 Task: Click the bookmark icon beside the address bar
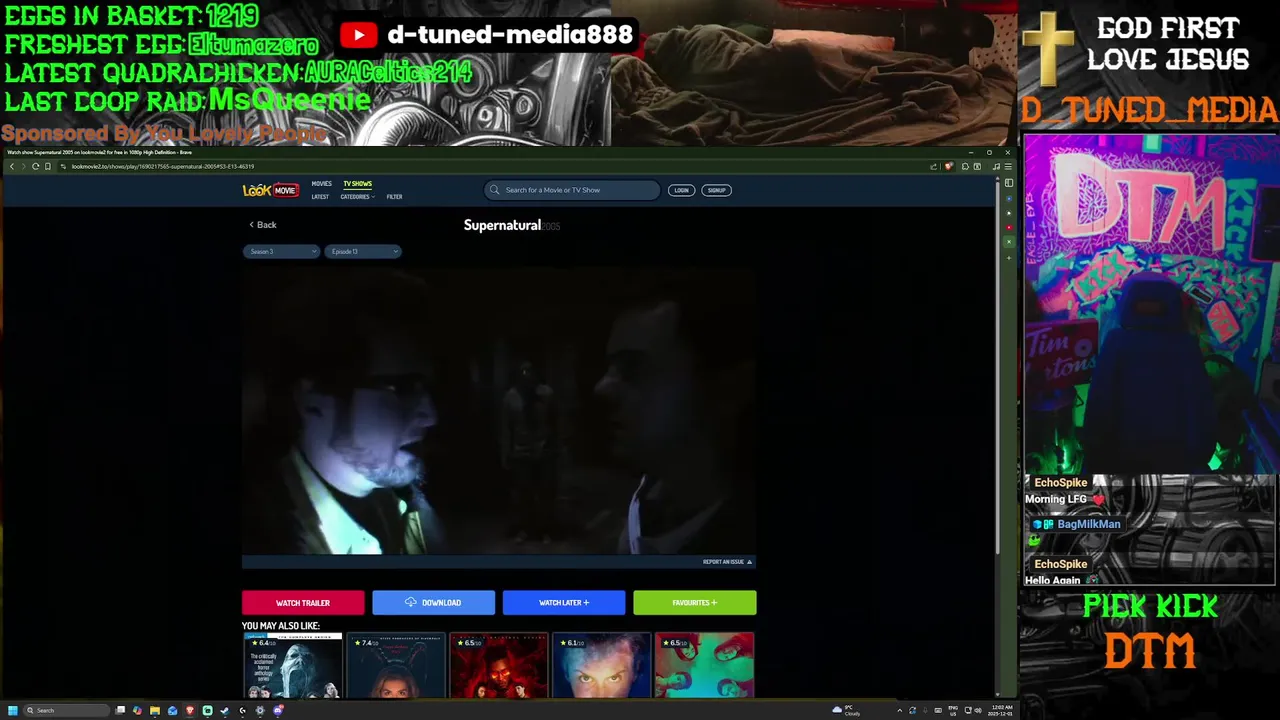[x=47, y=166]
